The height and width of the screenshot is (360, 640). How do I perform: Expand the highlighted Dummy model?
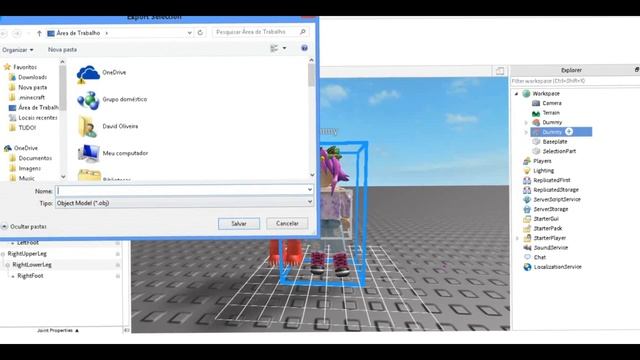[x=526, y=132]
